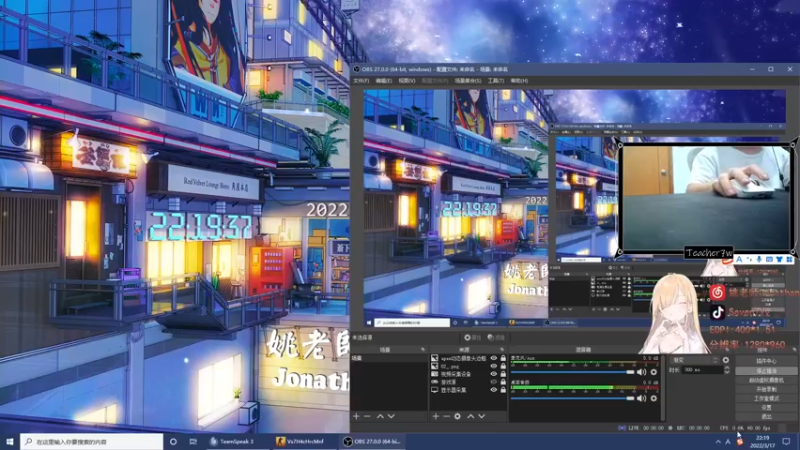Screen dimensions: 800x450
Task: Open the Windows Start menu
Action: (x=10, y=441)
